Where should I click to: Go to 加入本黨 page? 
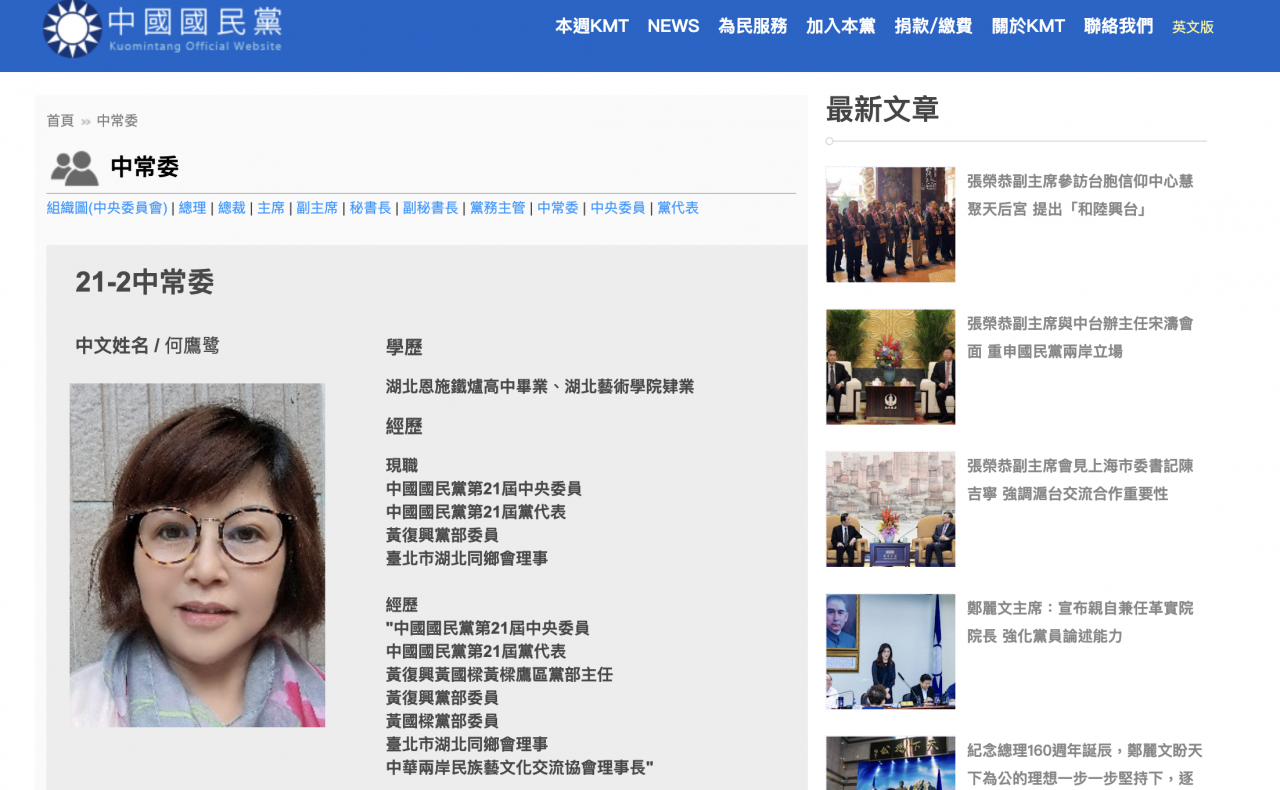coord(840,27)
